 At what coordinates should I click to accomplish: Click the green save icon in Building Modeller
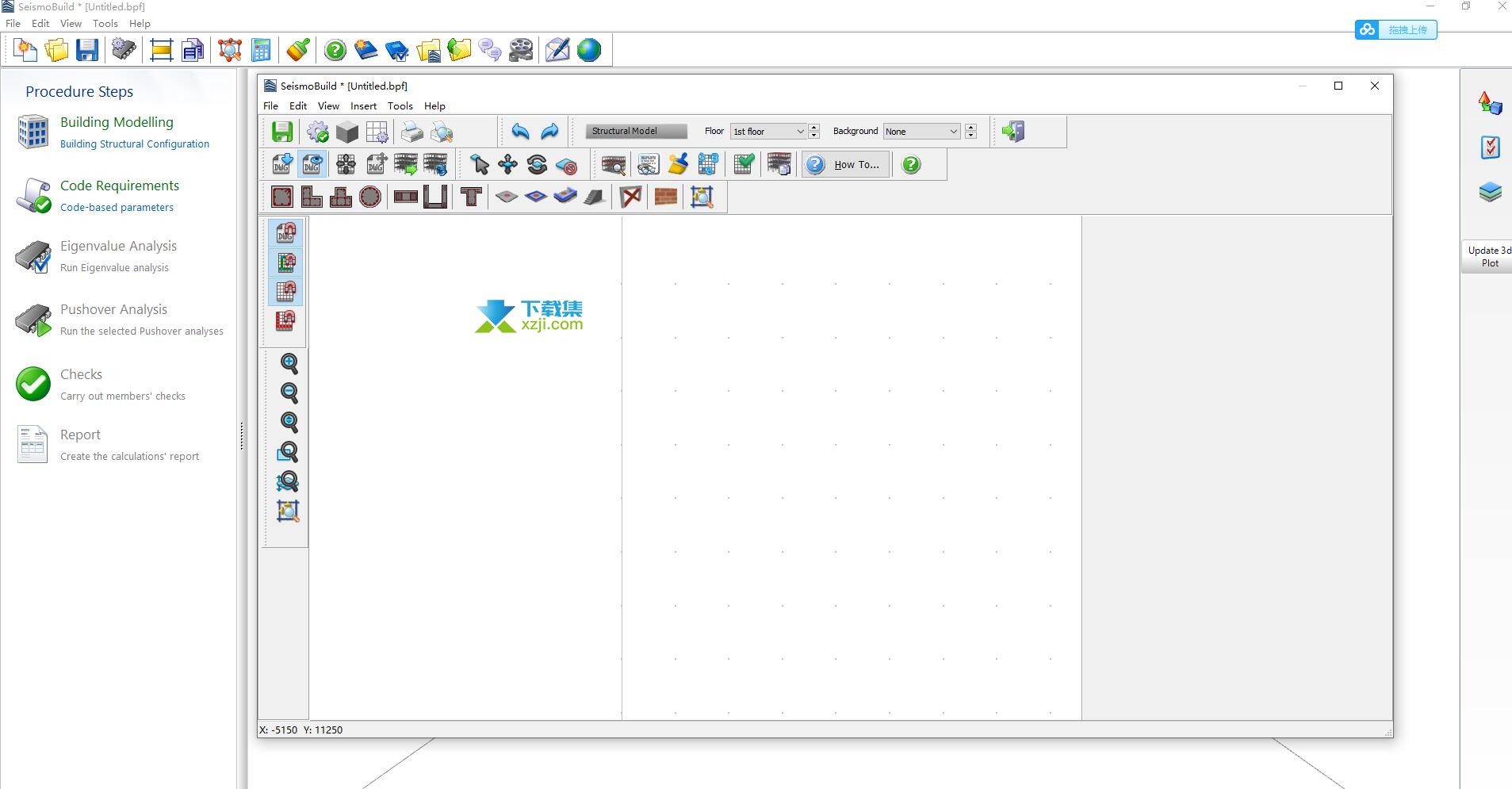282,132
